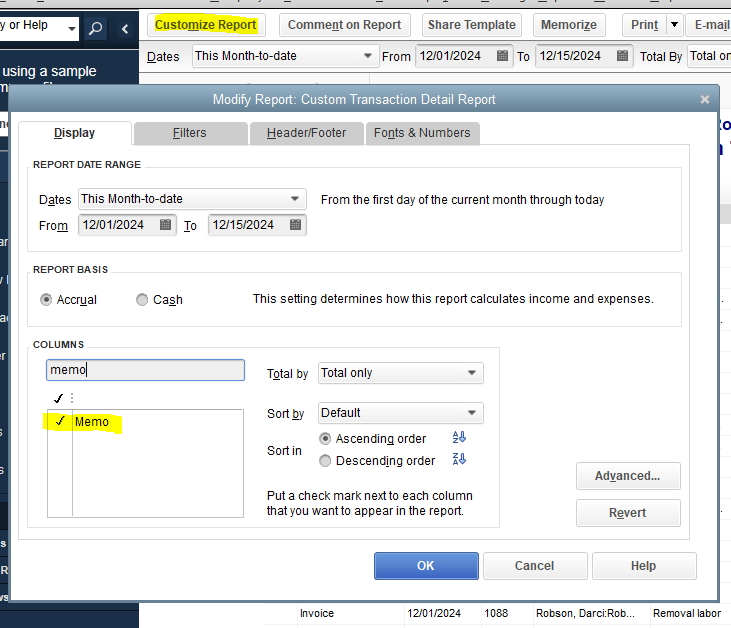Click the E-mail button
Image resolution: width=731 pixels, height=628 pixels.
tap(711, 25)
